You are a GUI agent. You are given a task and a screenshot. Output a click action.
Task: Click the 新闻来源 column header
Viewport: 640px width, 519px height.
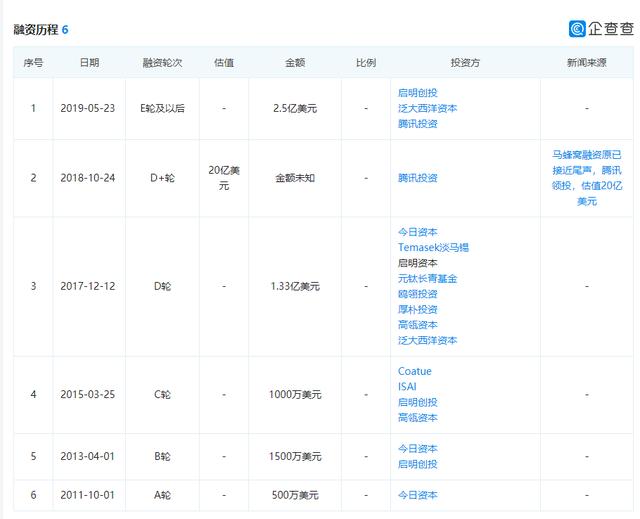[587, 63]
